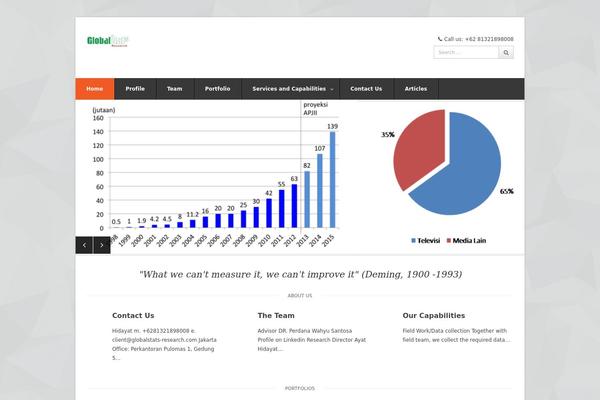600x400 pixels.
Task: Click the 'proyeksi APJII' chart label
Action: [x=316, y=108]
